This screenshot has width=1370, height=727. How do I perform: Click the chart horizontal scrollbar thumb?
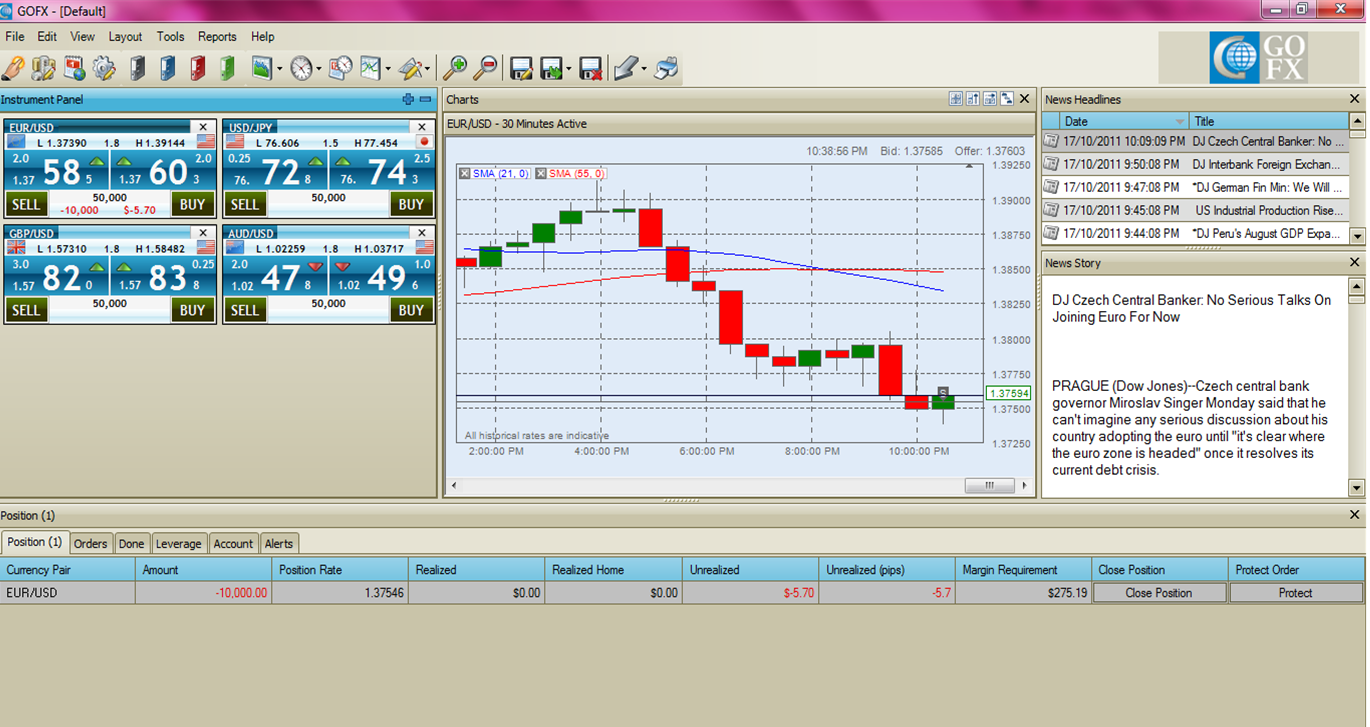[x=990, y=486]
